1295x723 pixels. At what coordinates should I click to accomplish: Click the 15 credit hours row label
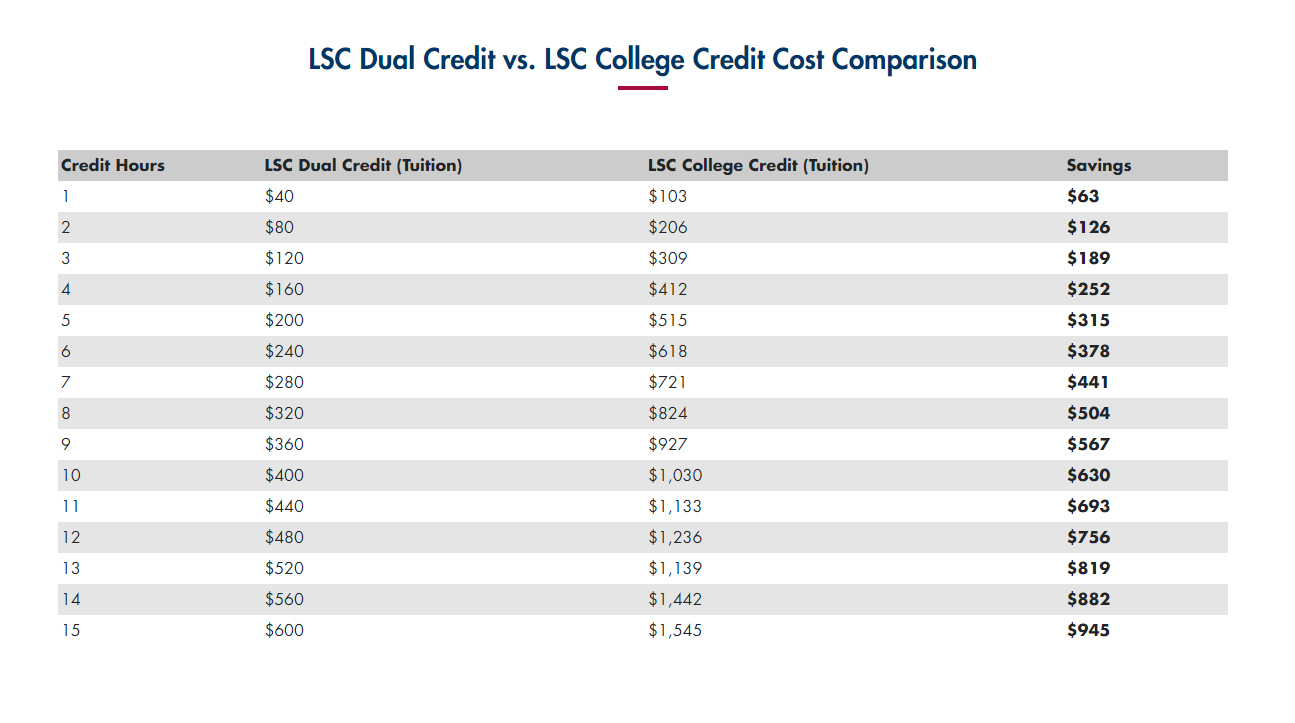70,631
